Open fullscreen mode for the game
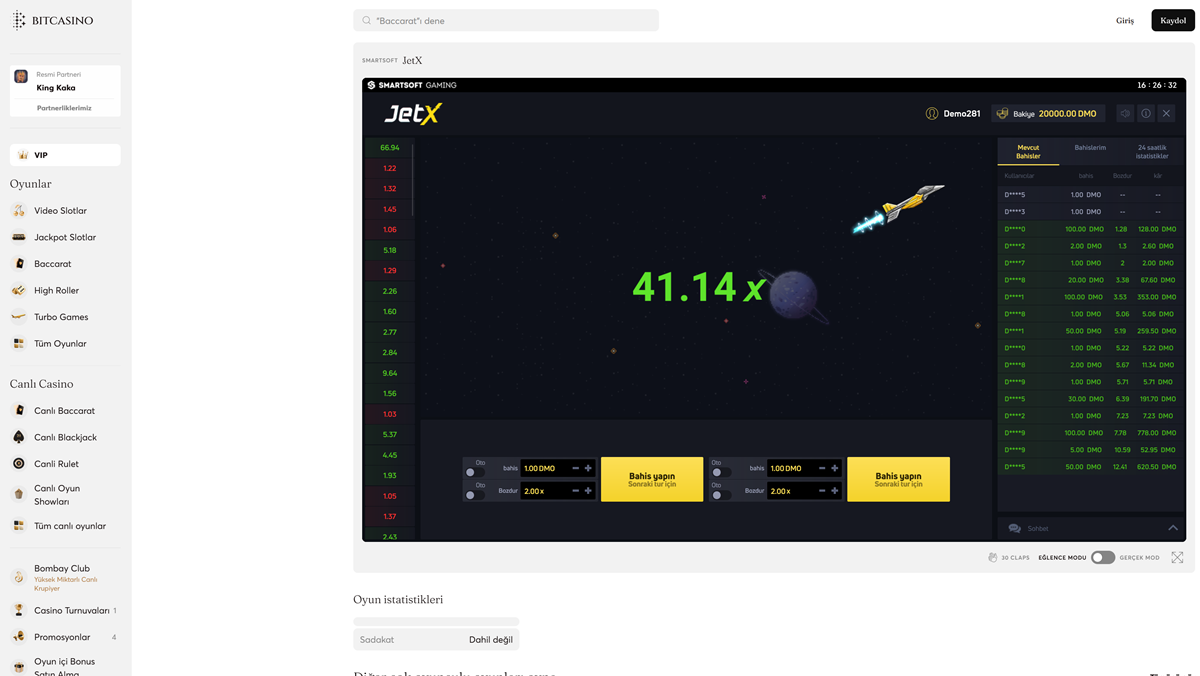This screenshot has height=676, width=1200. pyautogui.click(x=1177, y=558)
